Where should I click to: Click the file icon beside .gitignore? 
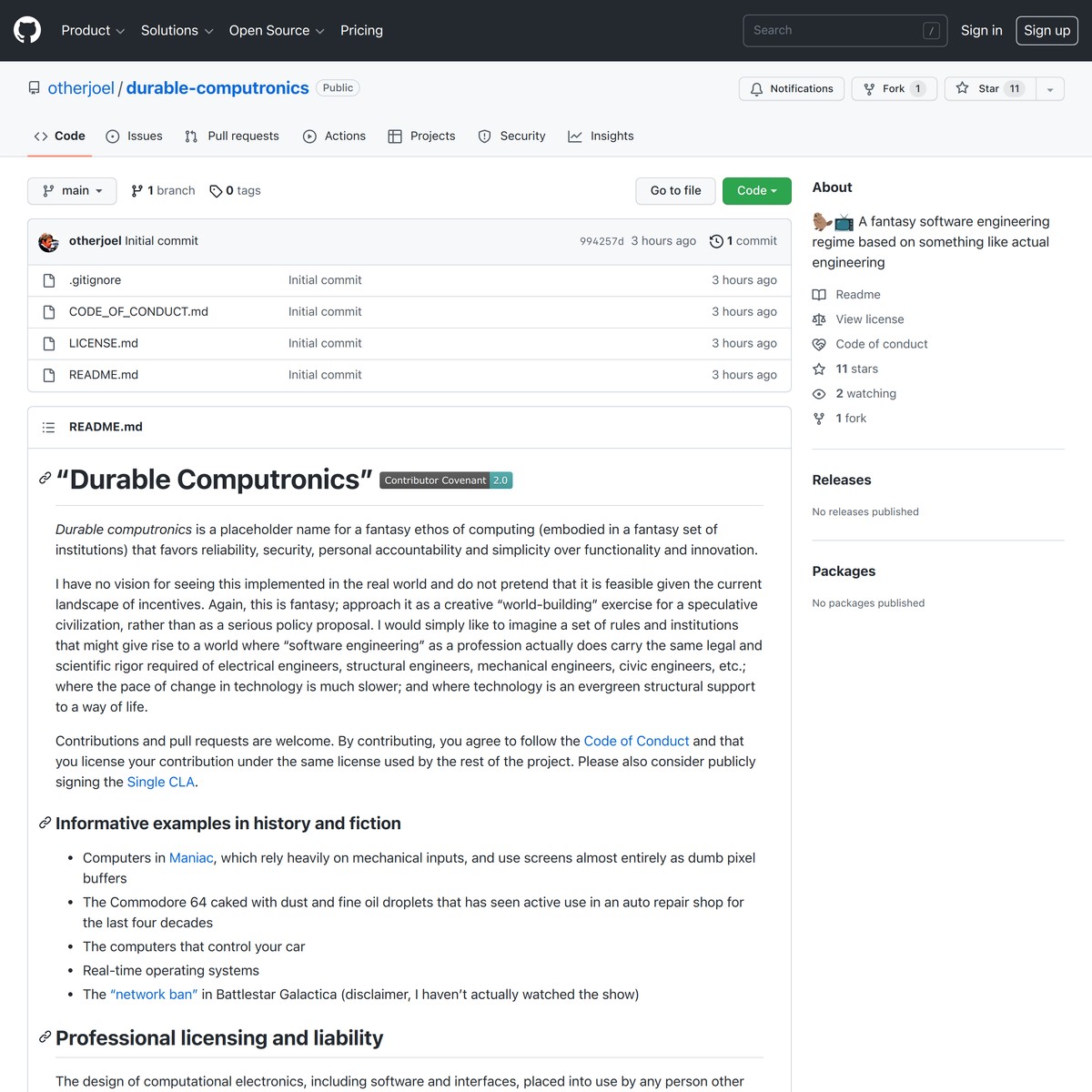49,280
